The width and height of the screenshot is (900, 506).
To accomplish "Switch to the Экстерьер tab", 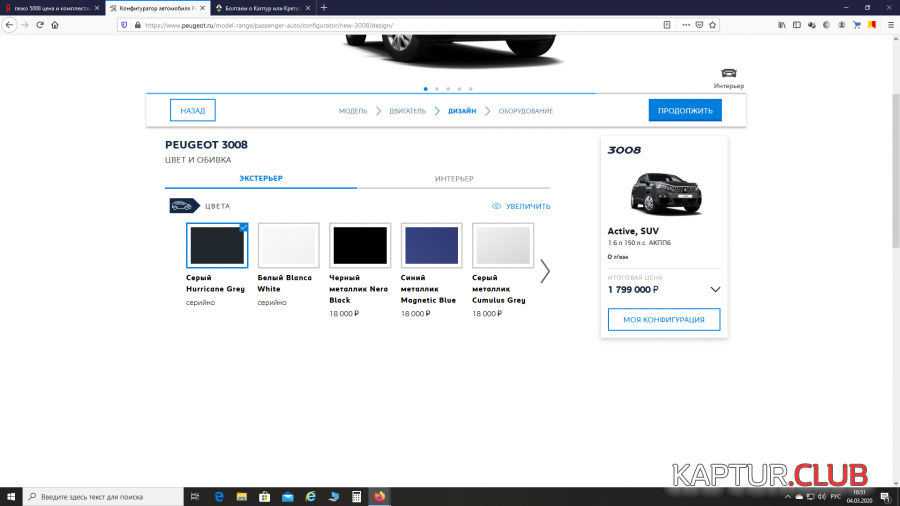I will (x=261, y=178).
